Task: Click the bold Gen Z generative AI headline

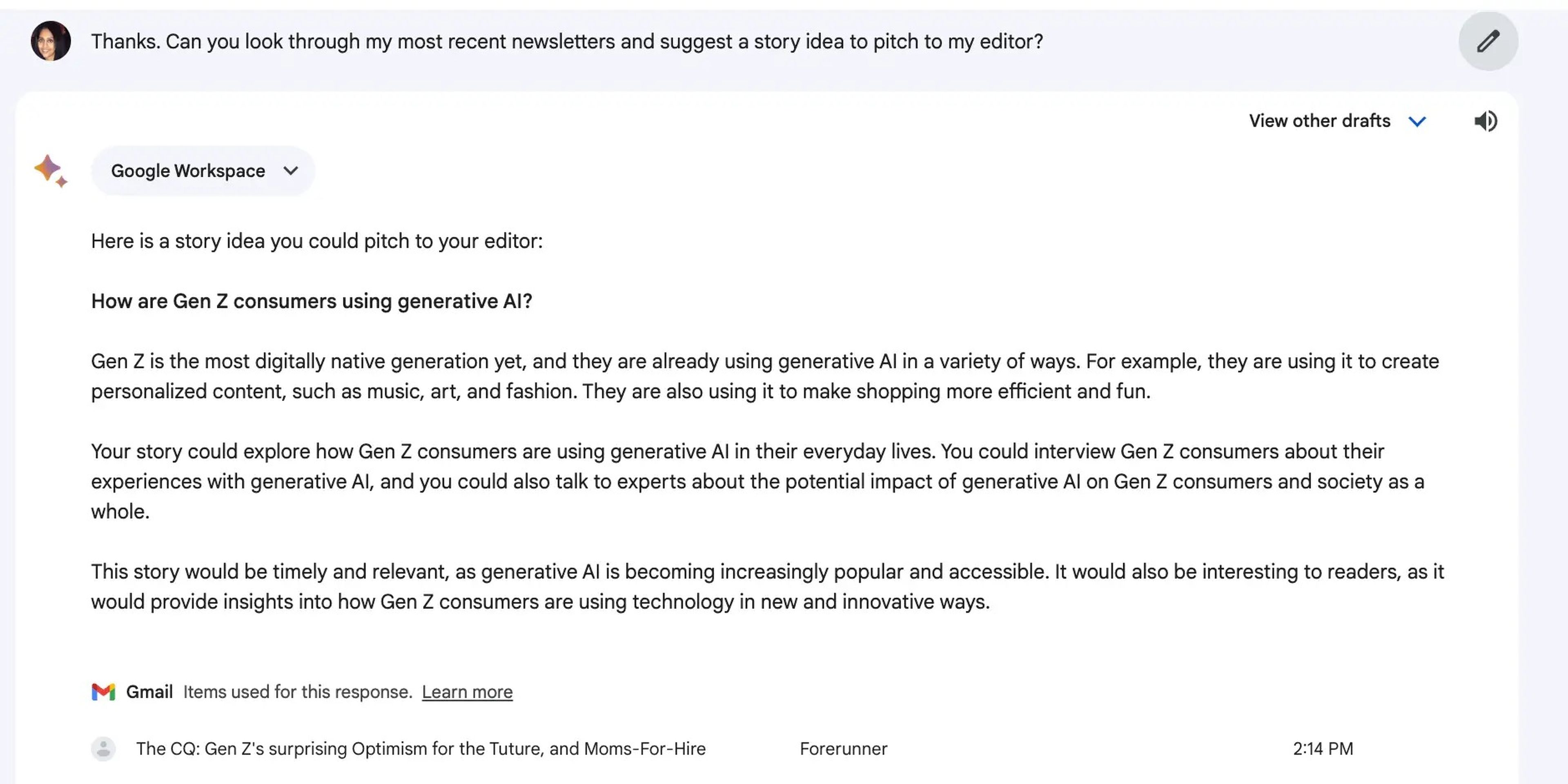Action: click(312, 301)
